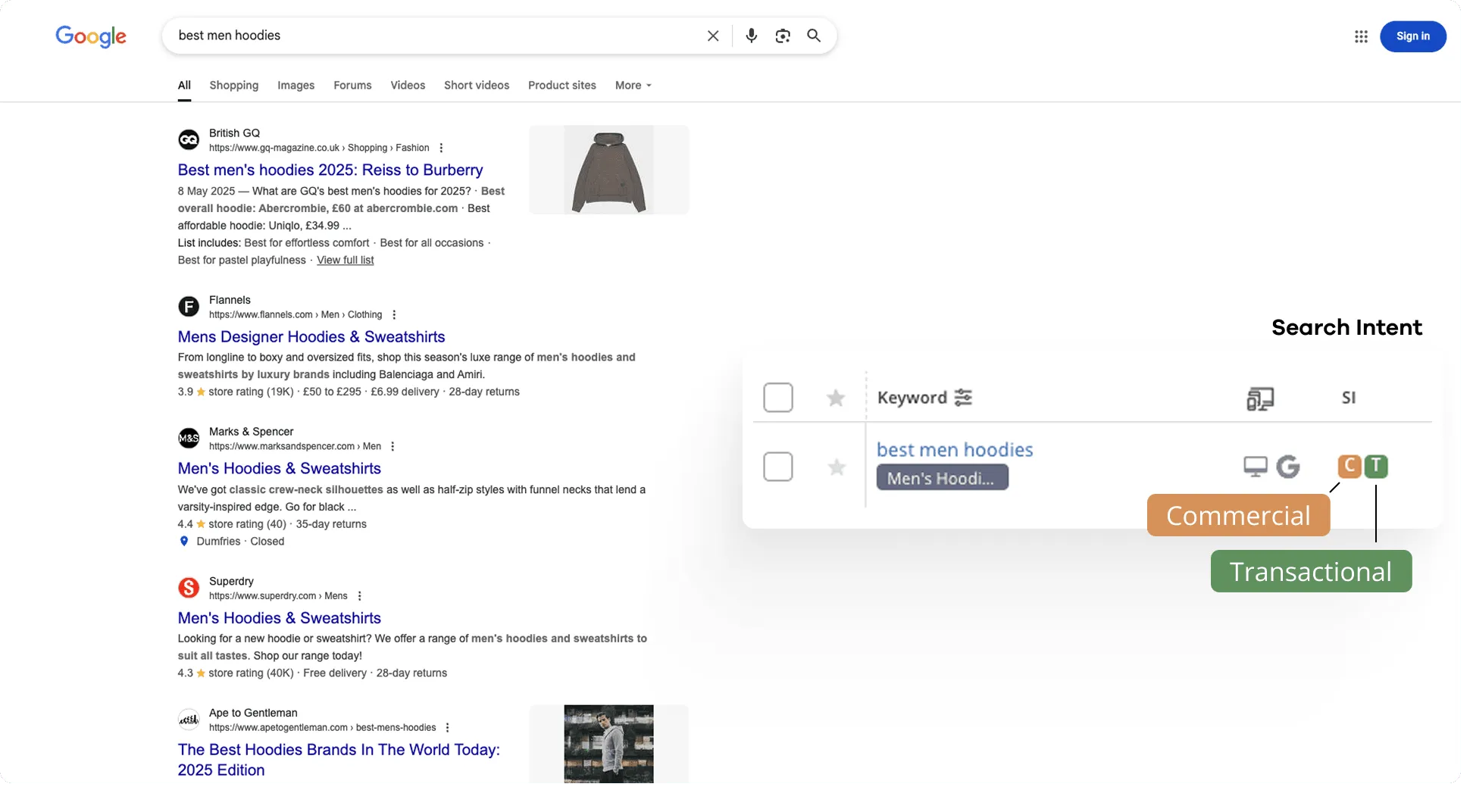Open the three-dot menu on Superdry result

coord(360,596)
